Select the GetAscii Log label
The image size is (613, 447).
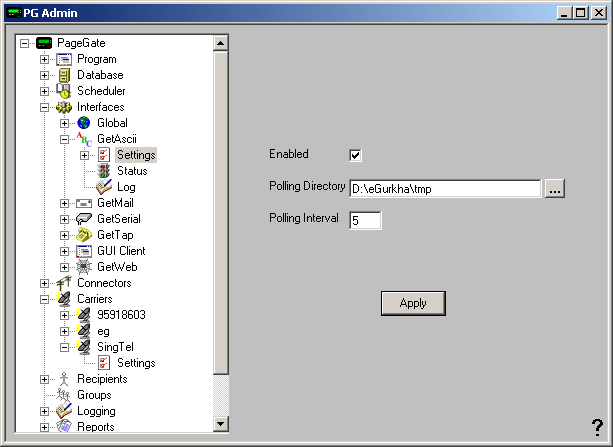coord(126,187)
